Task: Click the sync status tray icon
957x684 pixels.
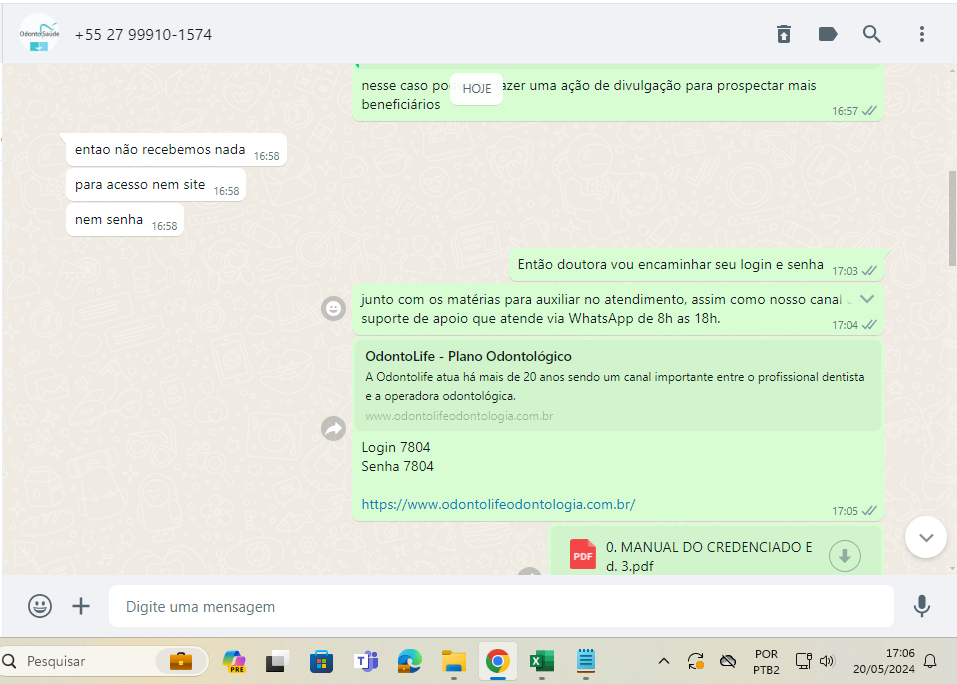Action: tap(696, 661)
